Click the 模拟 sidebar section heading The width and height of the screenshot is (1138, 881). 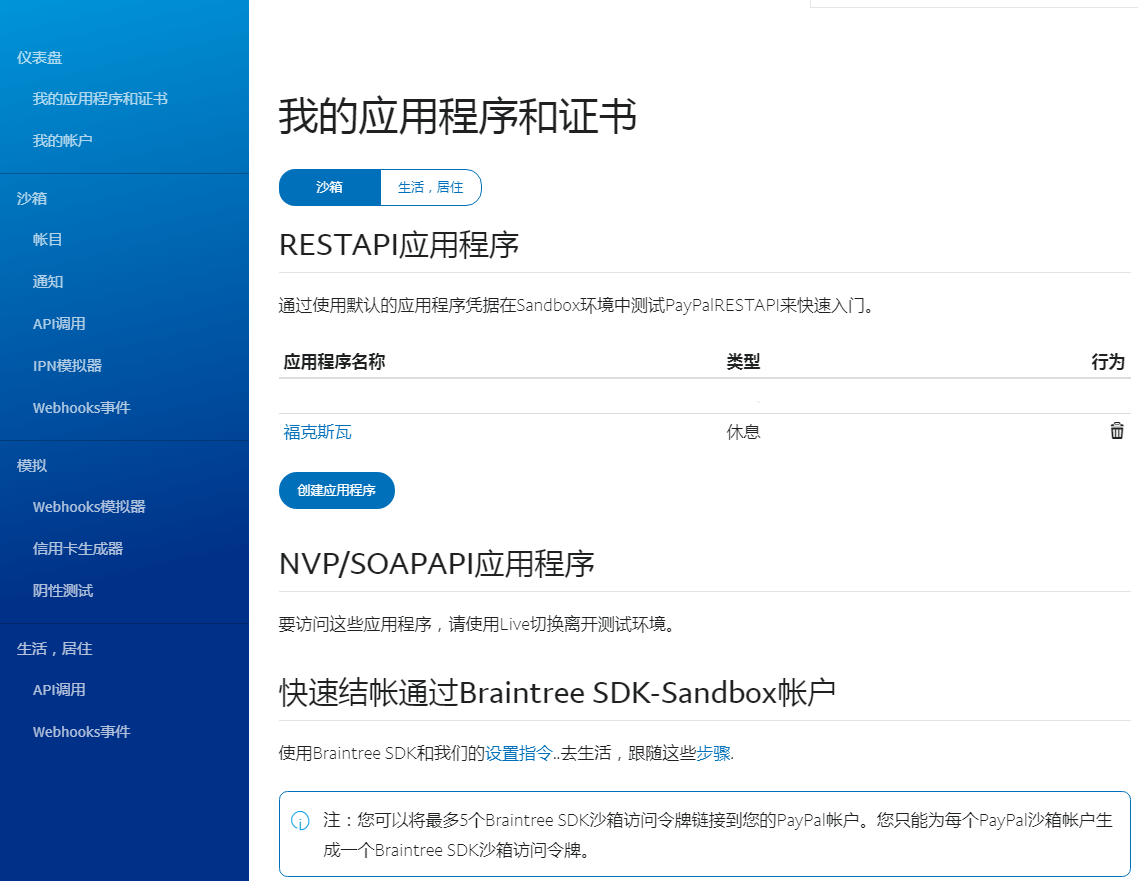click(32, 466)
